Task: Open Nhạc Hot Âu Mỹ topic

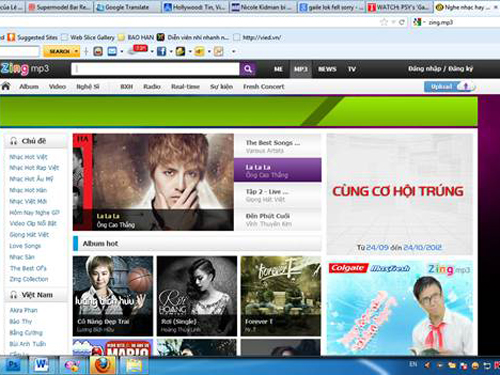Action: [x=31, y=179]
